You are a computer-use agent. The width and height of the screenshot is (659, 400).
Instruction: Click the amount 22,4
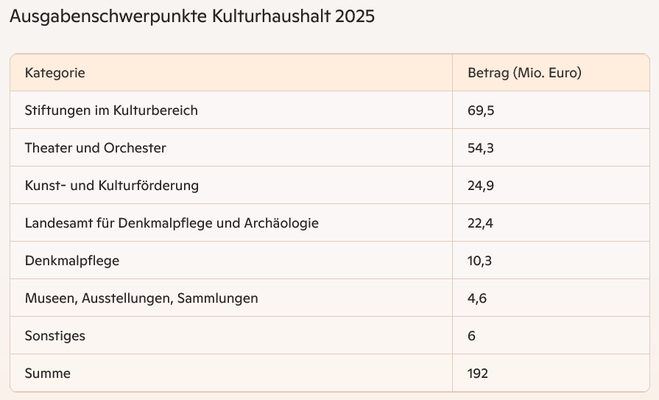(x=480, y=223)
